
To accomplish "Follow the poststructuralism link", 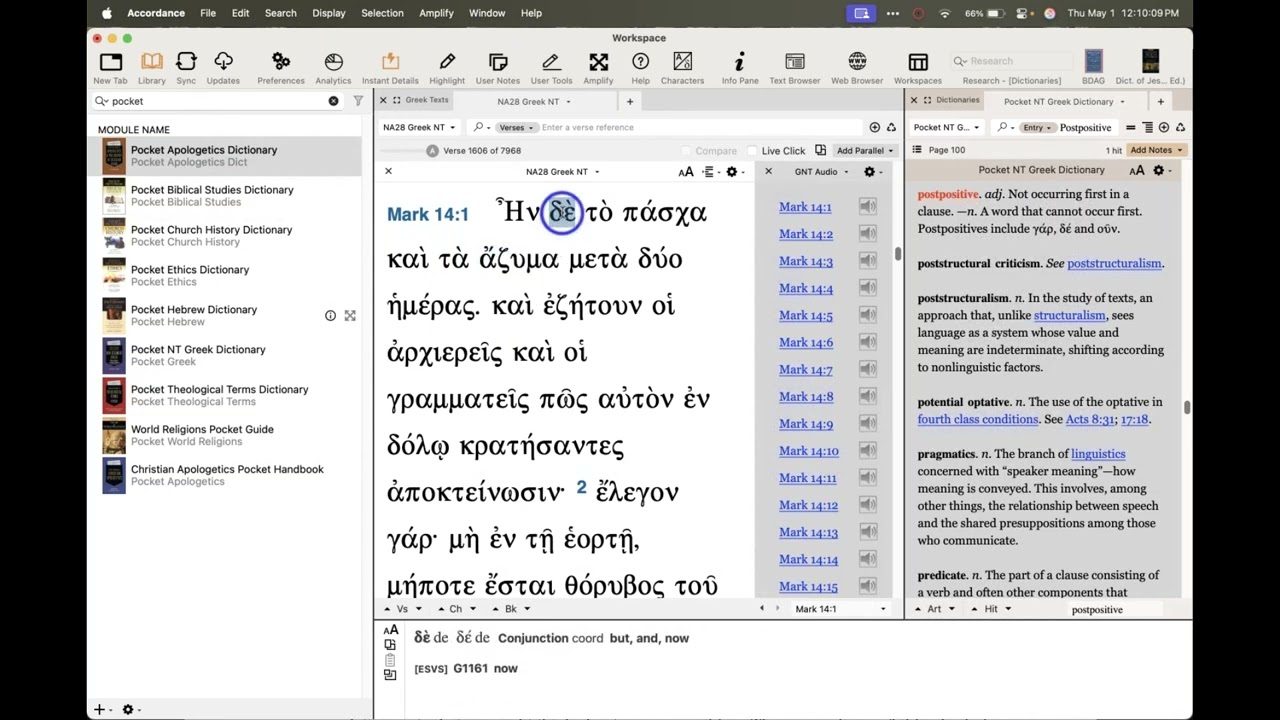I will [1114, 263].
